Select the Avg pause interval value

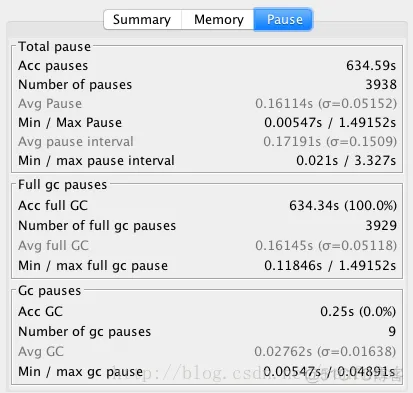330,142
